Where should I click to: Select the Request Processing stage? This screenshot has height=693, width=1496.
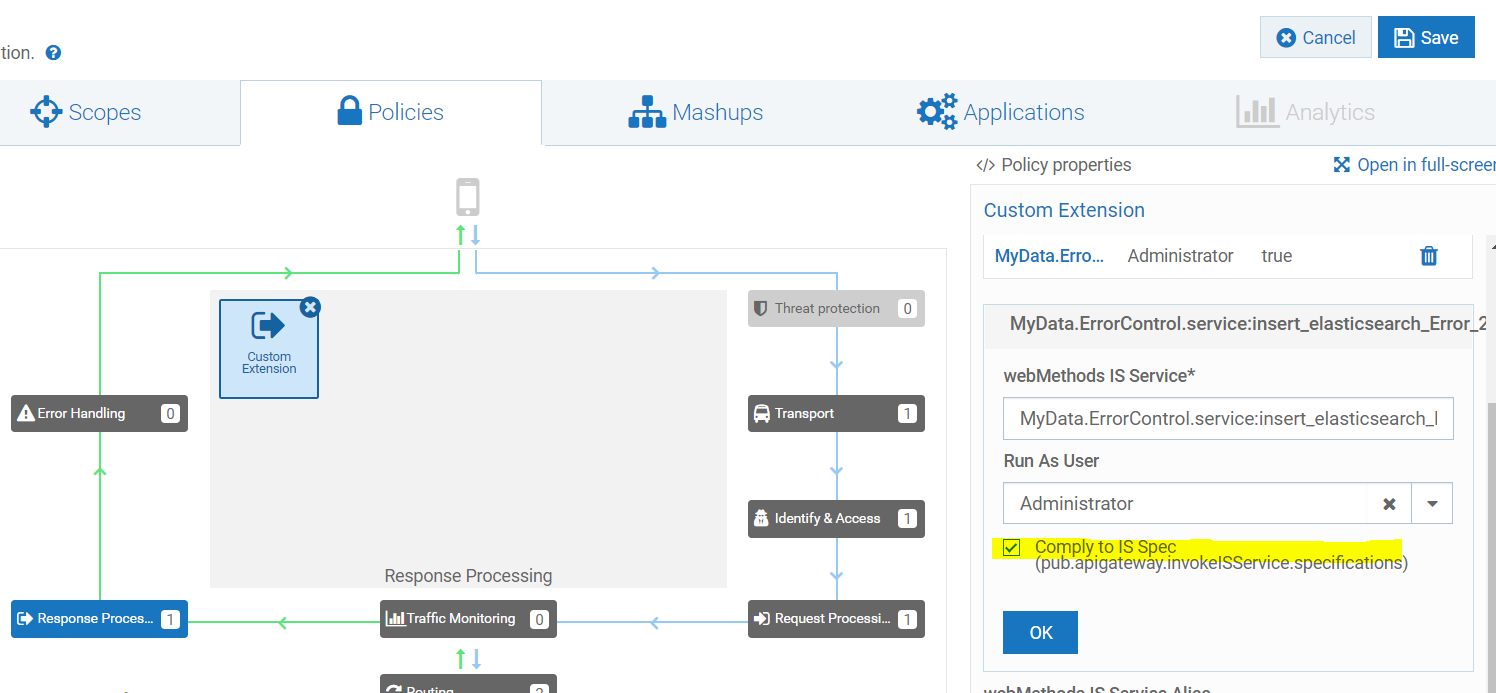[836, 619]
